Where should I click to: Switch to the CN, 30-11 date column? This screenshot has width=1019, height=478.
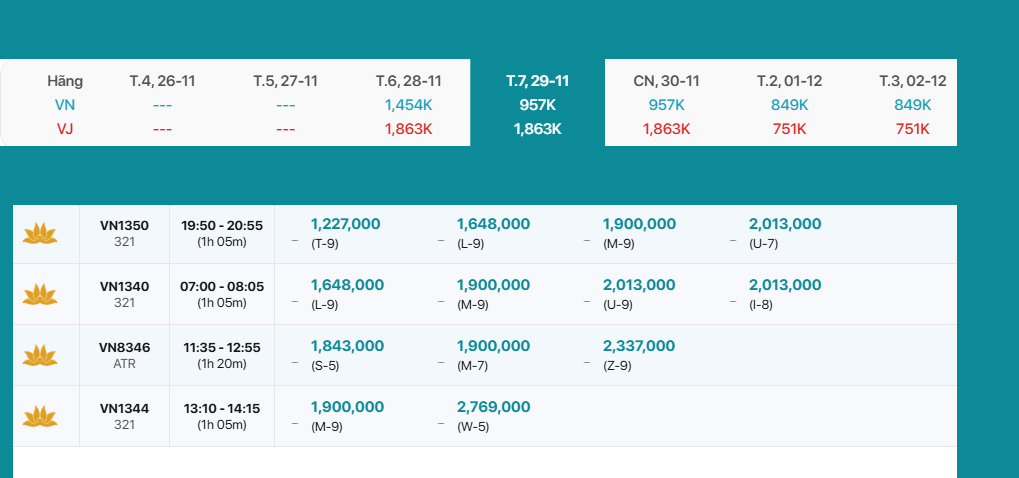666,81
